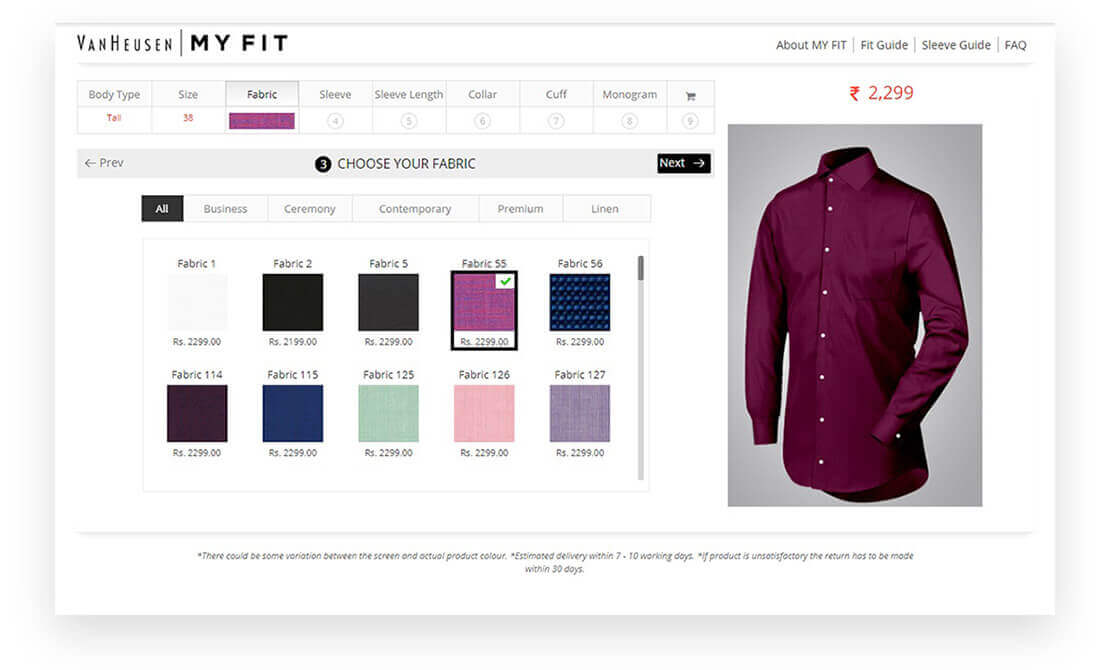Screen dimensions: 1110x670
Task: Click the Van Heusen MY FIT logo
Action: point(182,43)
